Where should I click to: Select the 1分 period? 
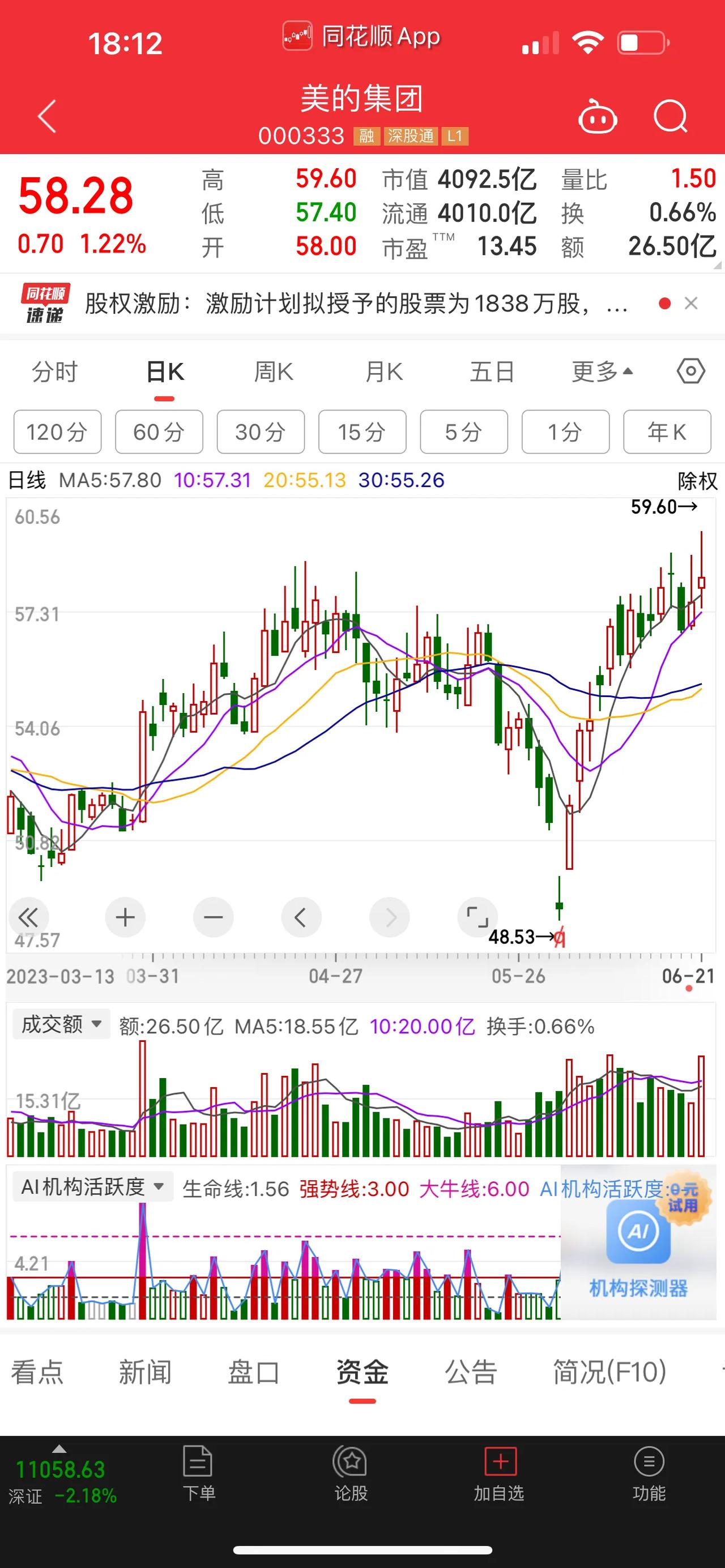tap(565, 432)
